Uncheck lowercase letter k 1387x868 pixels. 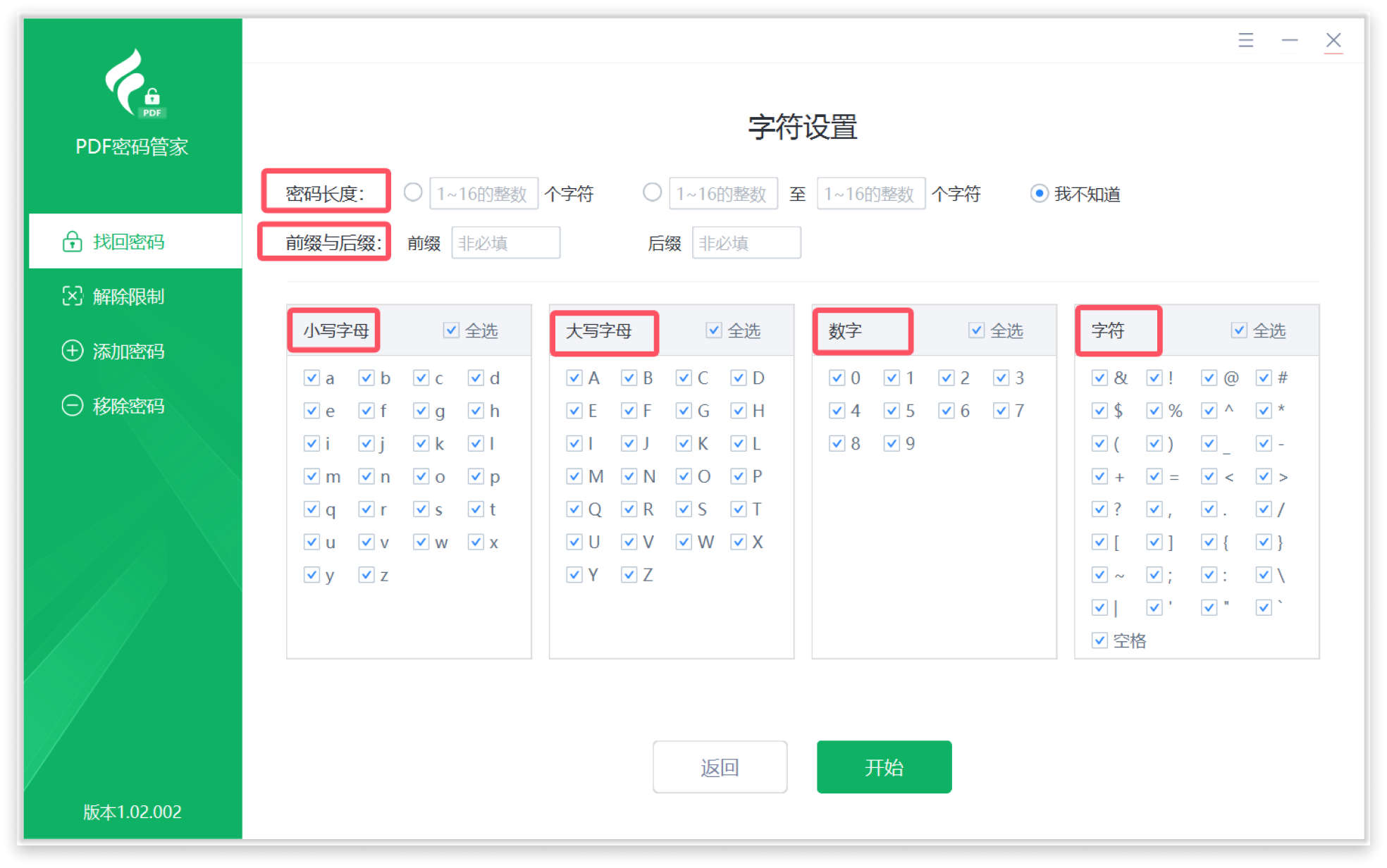[421, 443]
